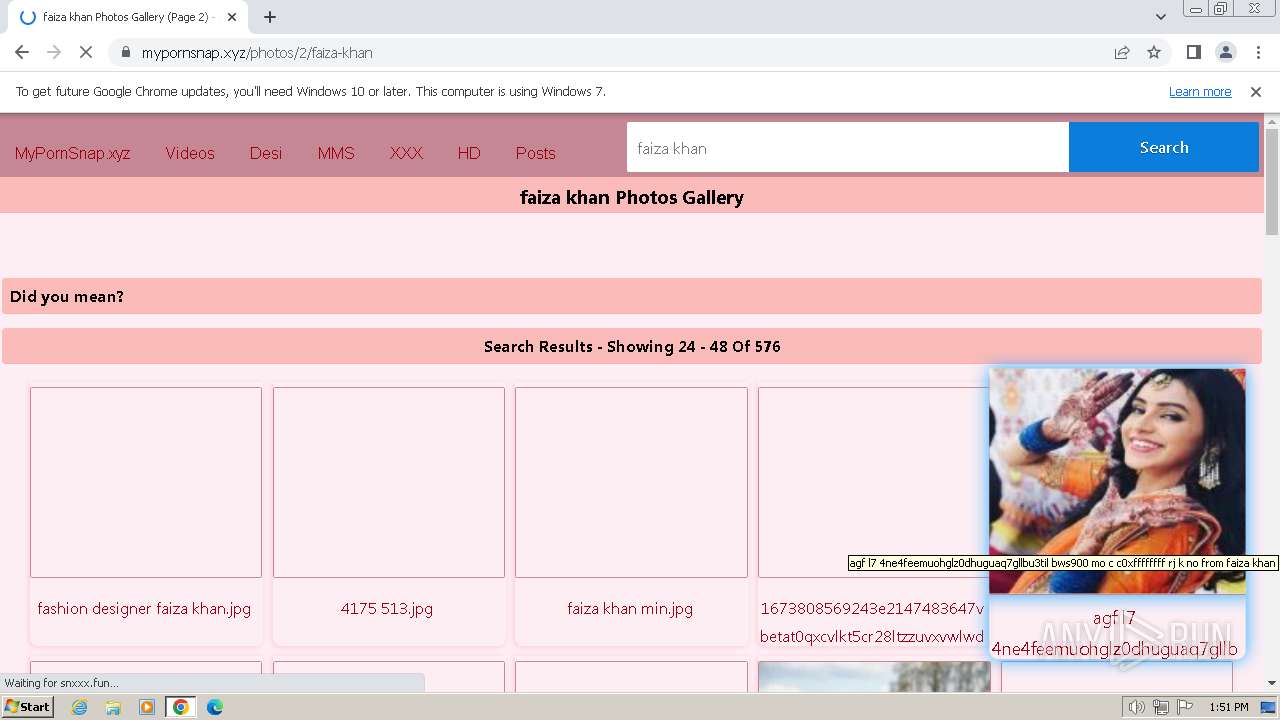This screenshot has width=1280, height=720.
Task: Stop loading the page
Action: tap(86, 52)
